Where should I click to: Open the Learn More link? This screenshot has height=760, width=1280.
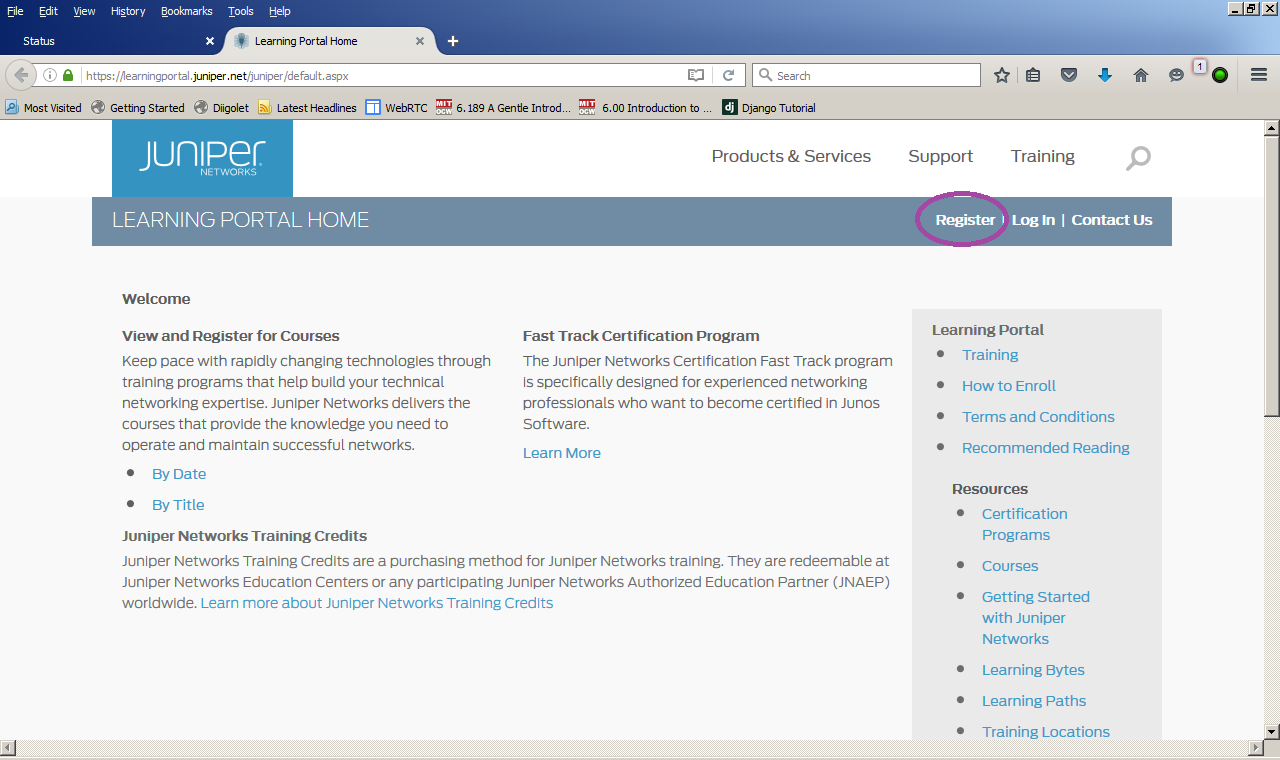(561, 453)
